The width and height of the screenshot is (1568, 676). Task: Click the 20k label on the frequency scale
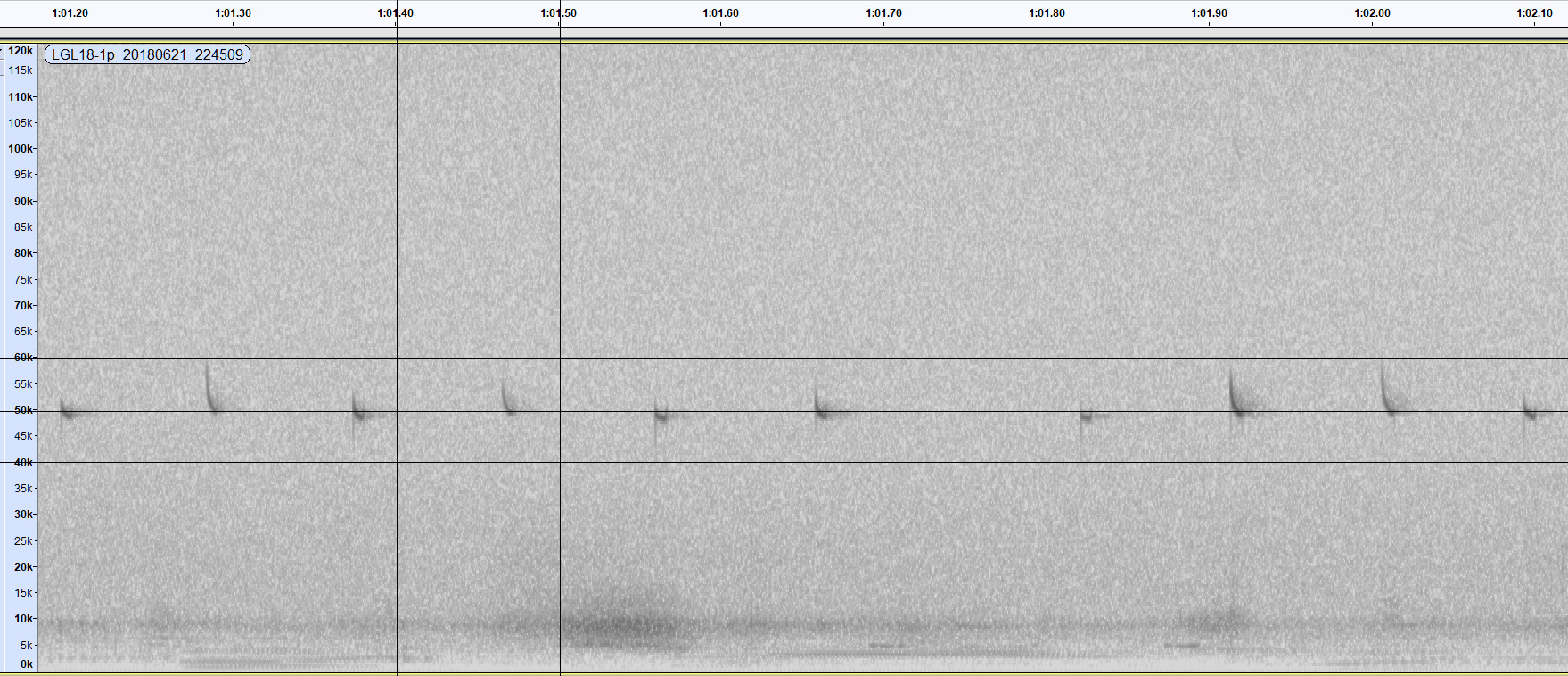23,567
